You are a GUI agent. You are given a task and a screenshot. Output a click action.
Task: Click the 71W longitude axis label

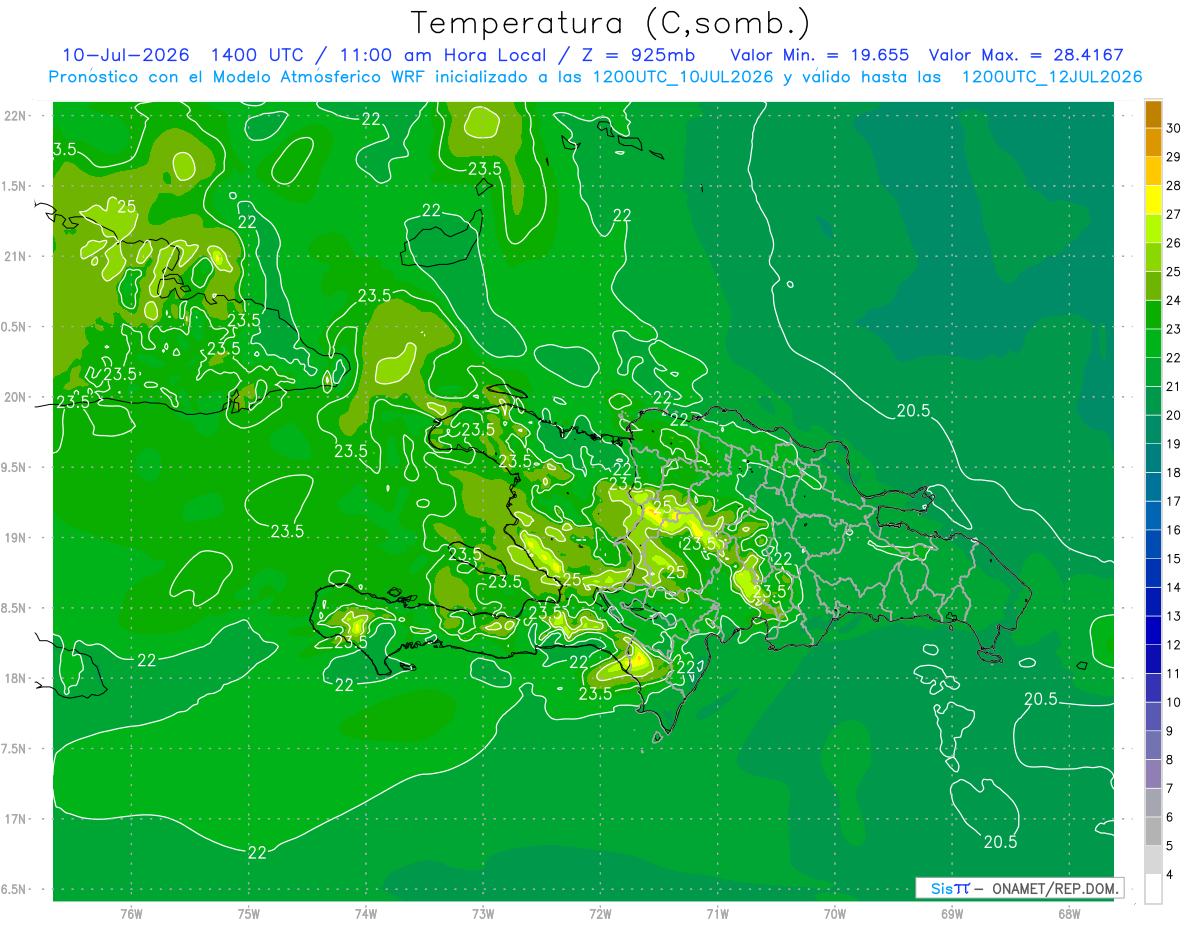(717, 914)
